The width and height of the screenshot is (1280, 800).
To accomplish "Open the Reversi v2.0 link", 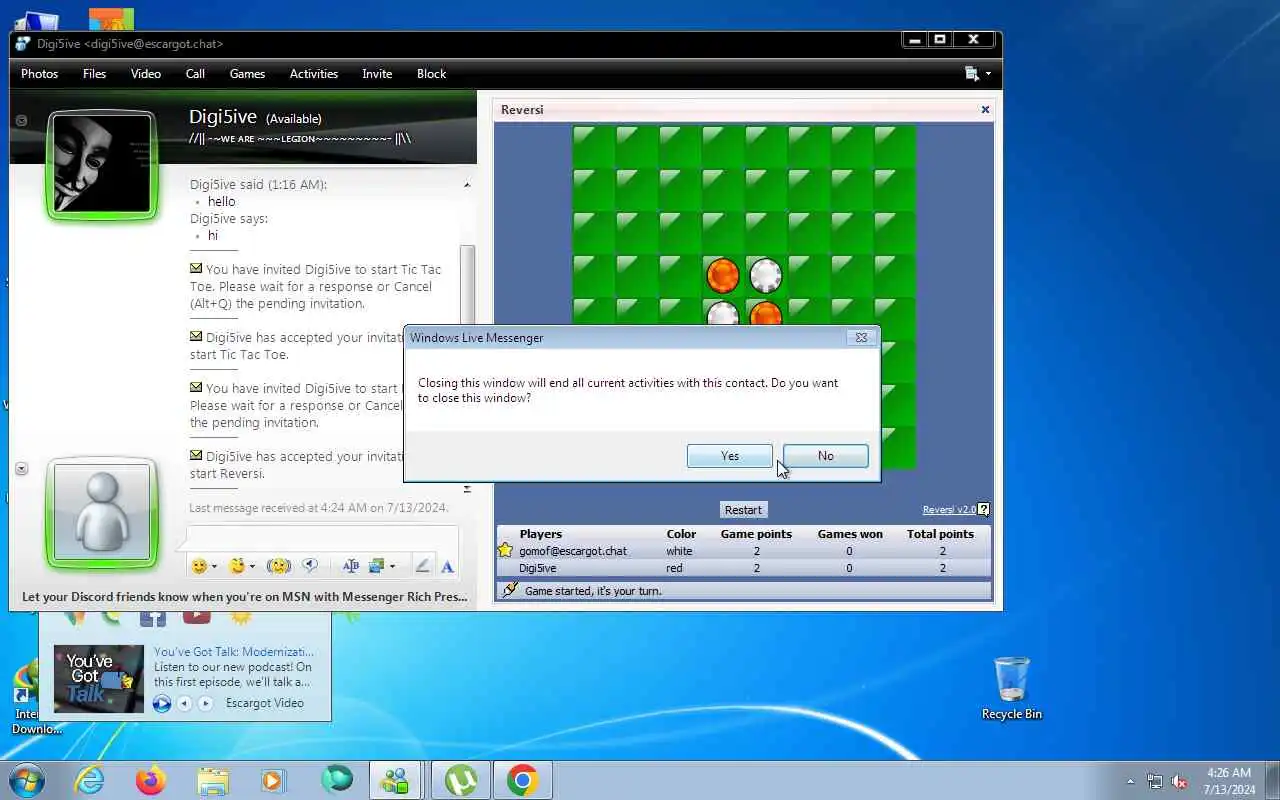I will tap(949, 510).
